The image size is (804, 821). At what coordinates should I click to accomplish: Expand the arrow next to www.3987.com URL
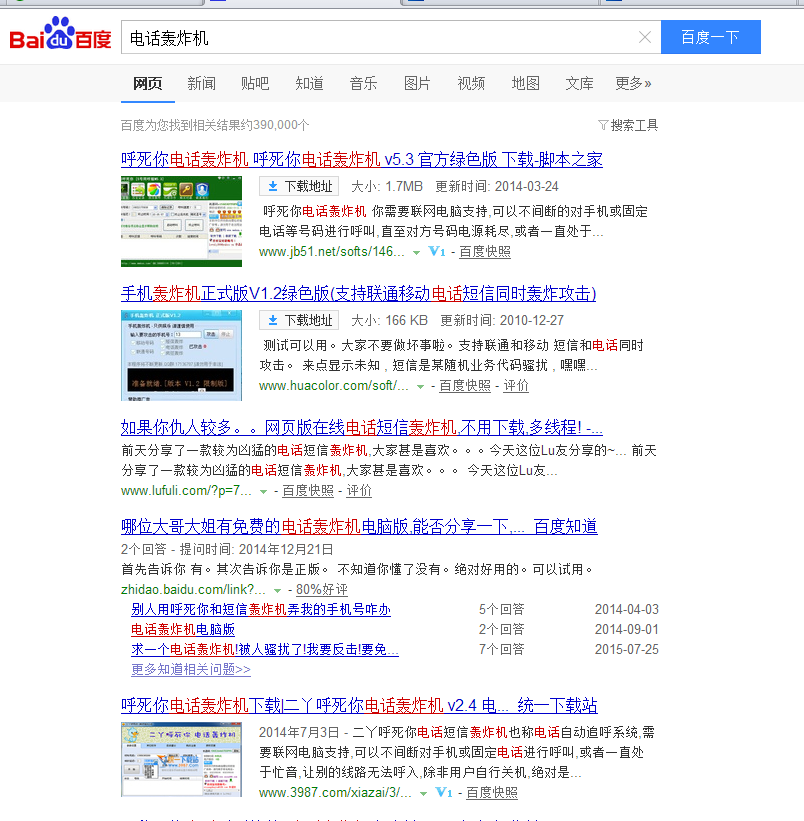tap(423, 794)
